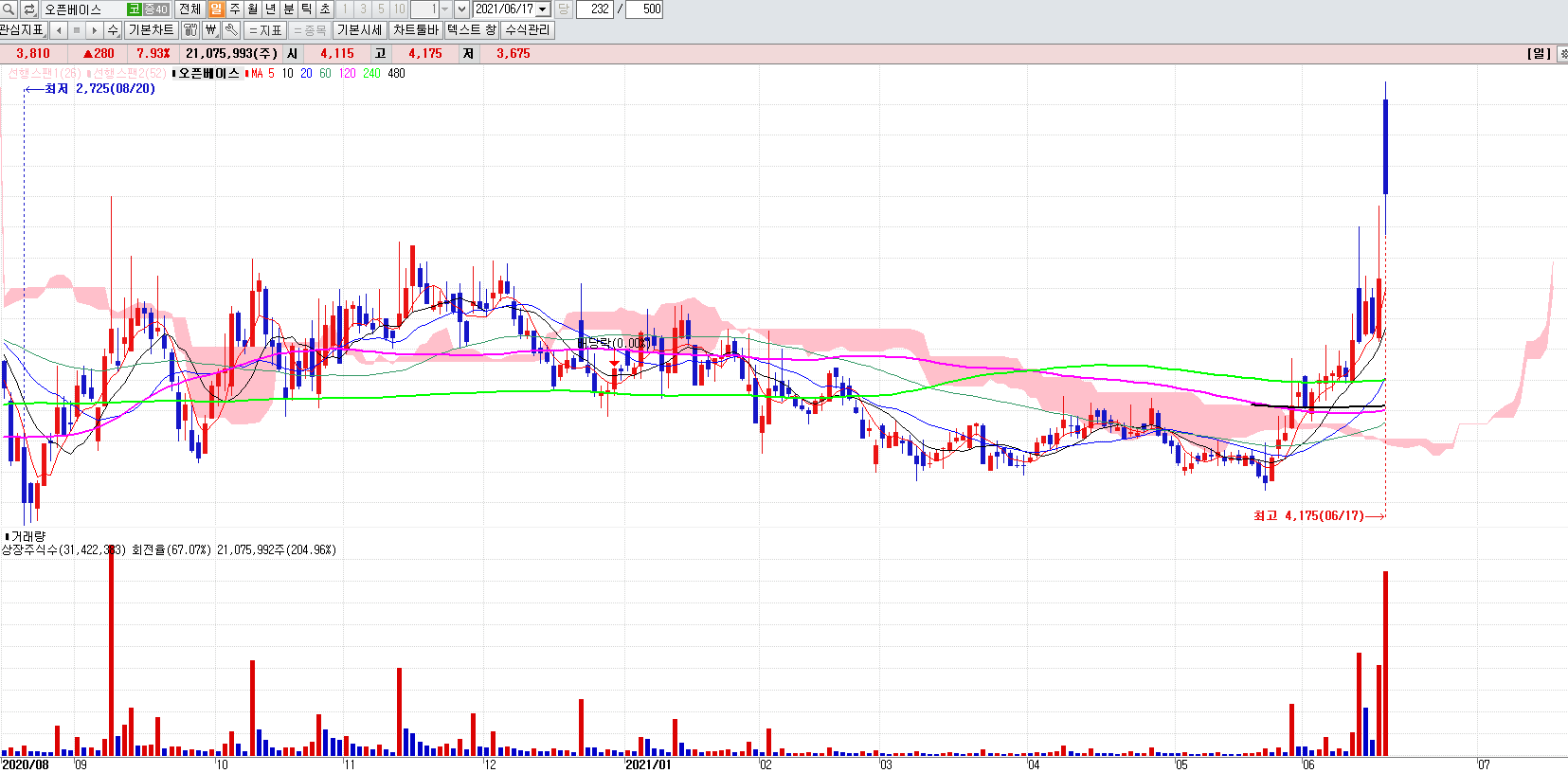Click the =종목 button
Screen dimensions: 1568x773
tap(309, 30)
